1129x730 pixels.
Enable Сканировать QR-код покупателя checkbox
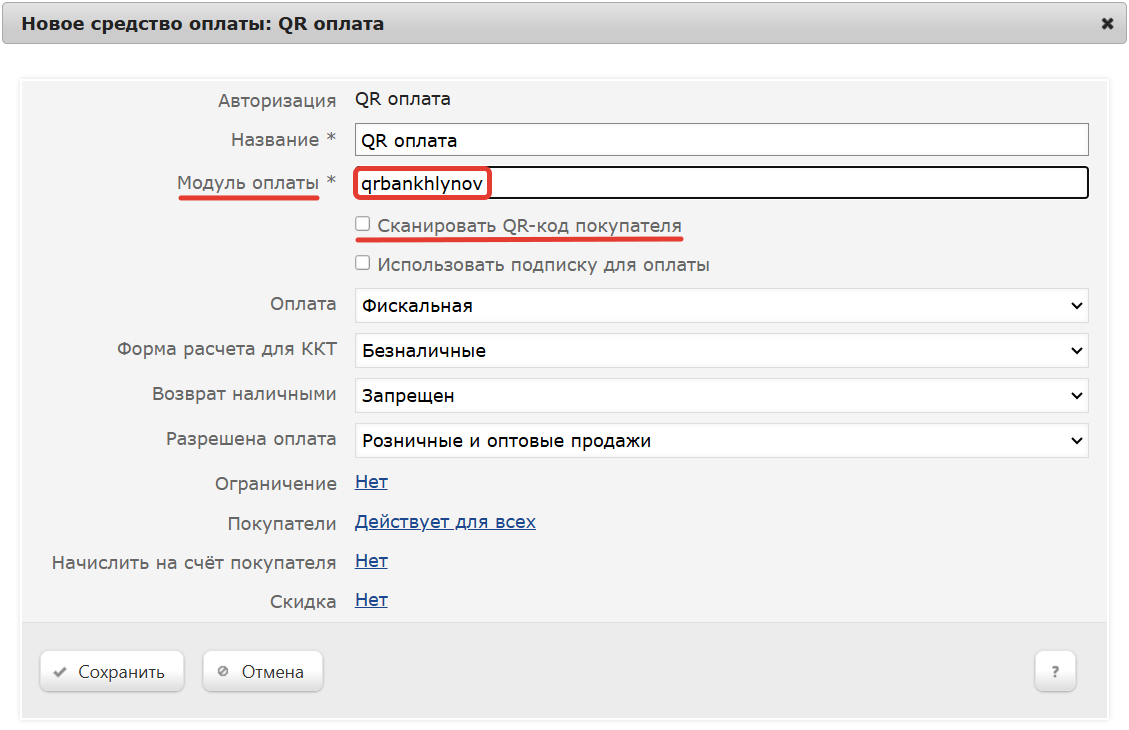tap(363, 225)
